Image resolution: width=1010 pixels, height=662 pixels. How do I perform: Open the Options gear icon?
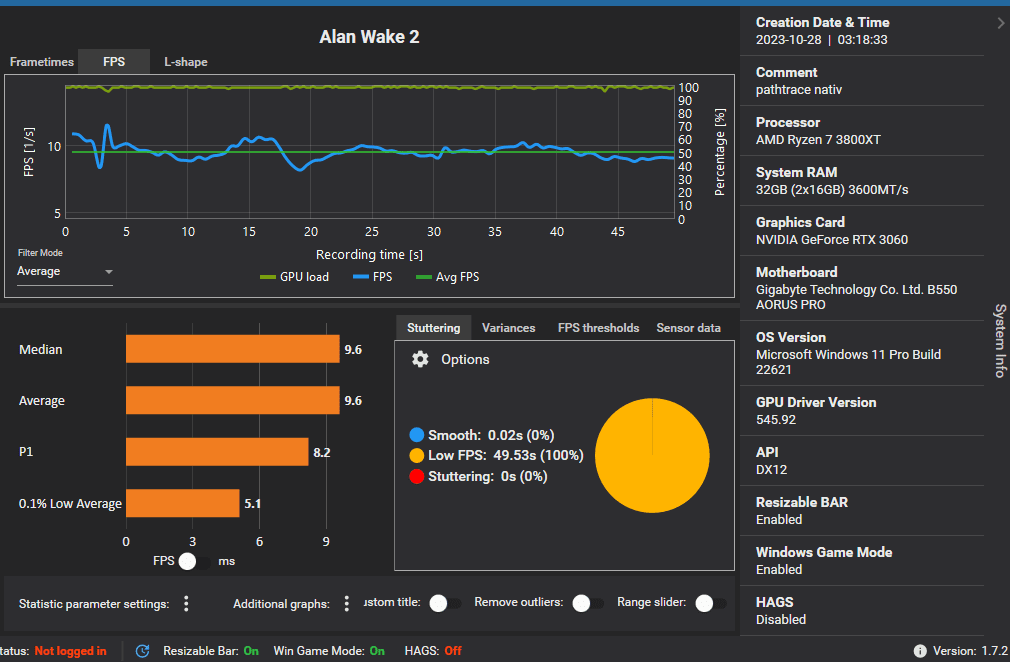(x=420, y=359)
